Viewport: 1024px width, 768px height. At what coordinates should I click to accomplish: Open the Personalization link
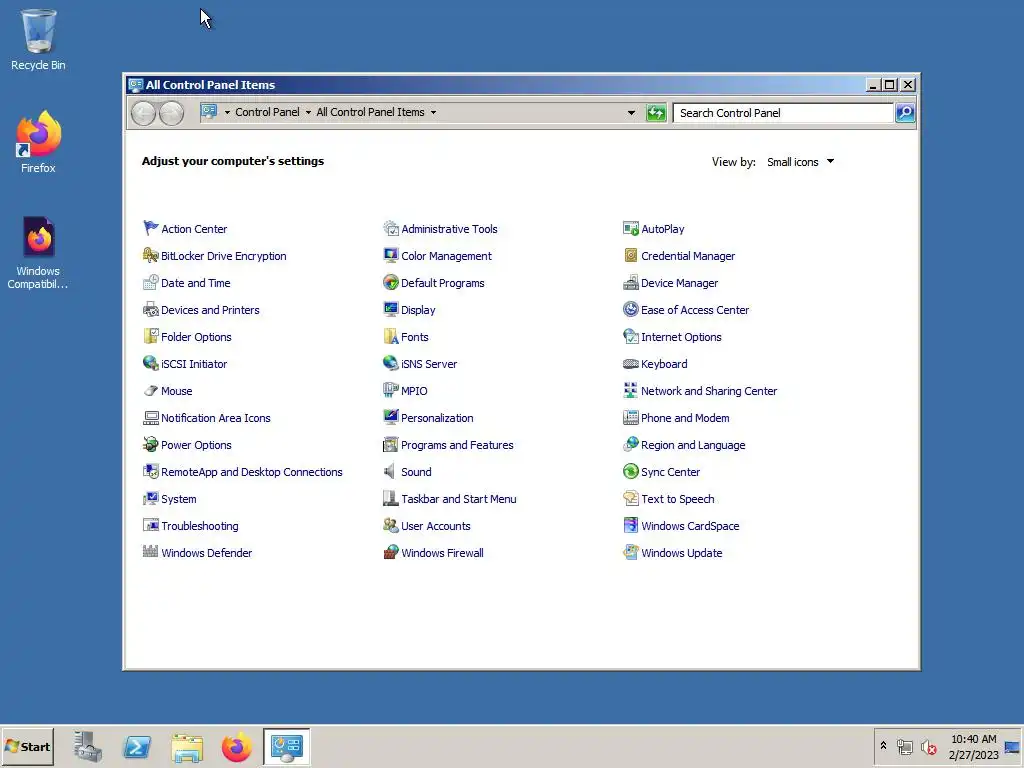(437, 418)
